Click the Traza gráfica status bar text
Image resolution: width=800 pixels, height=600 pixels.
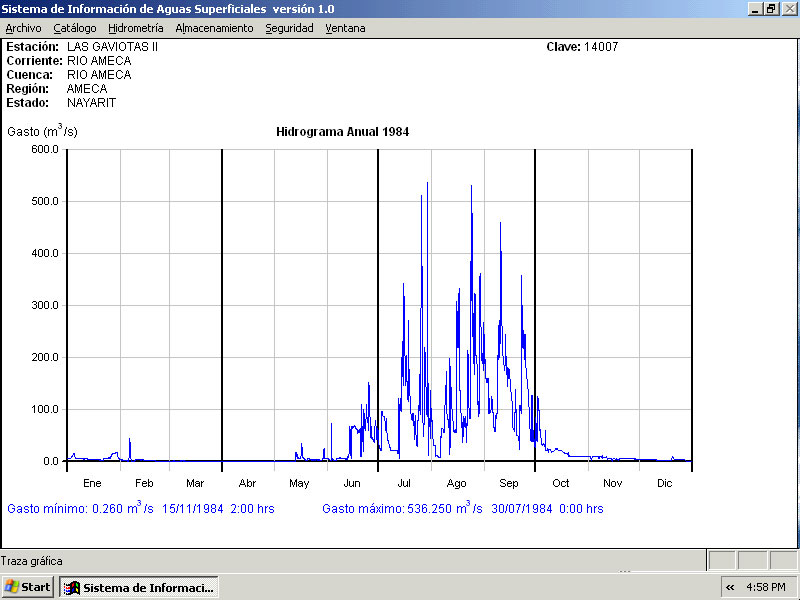[x=31, y=561]
